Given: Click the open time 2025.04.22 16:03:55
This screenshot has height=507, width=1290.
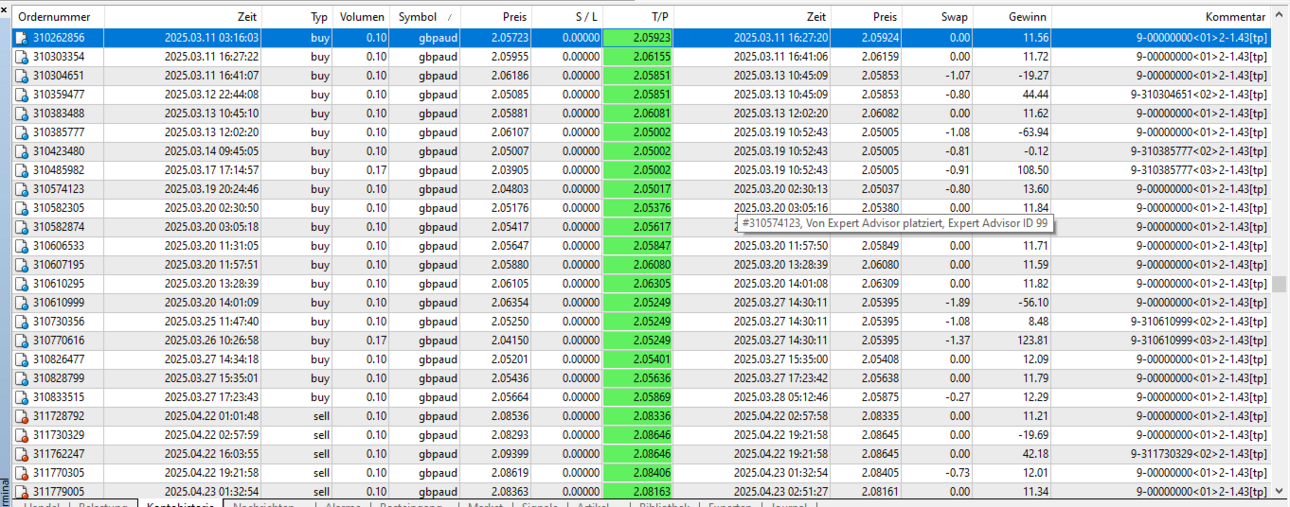Looking at the screenshot, I should (211, 454).
